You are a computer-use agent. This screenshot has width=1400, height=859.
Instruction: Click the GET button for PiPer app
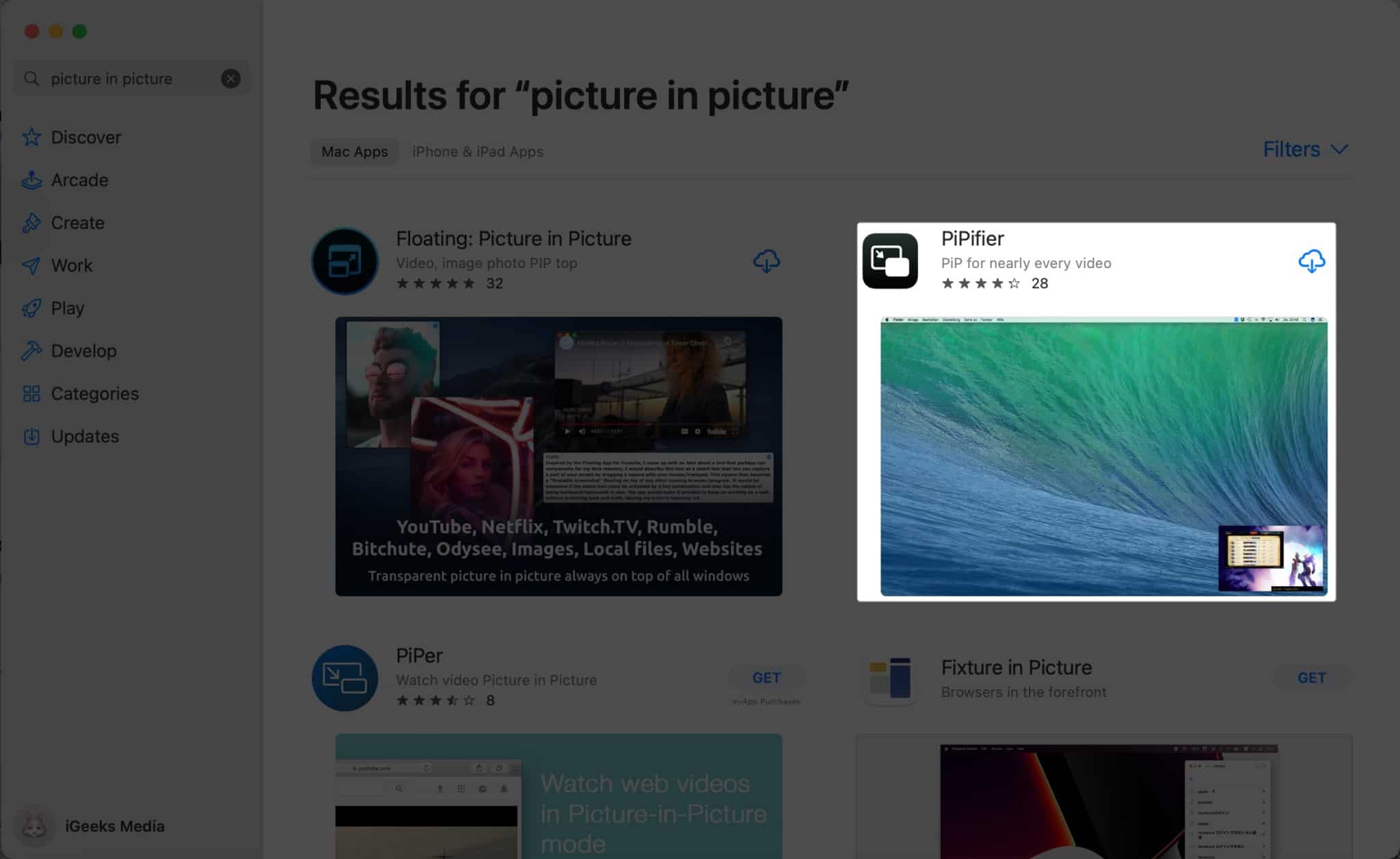pyautogui.click(x=766, y=678)
